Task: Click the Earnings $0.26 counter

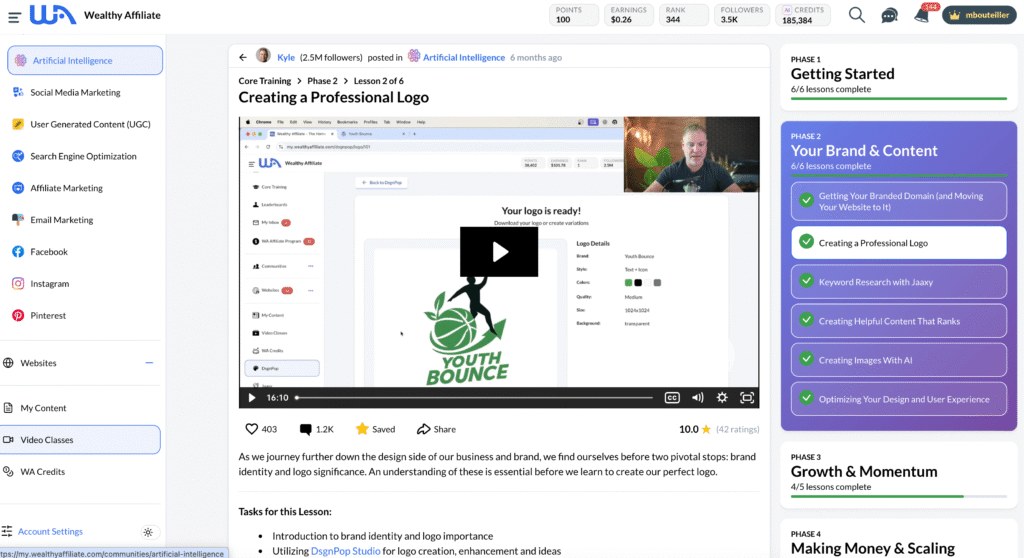Action: (x=629, y=15)
